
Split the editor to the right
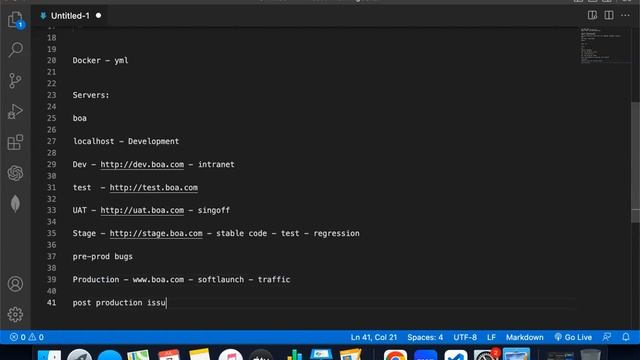609,16
